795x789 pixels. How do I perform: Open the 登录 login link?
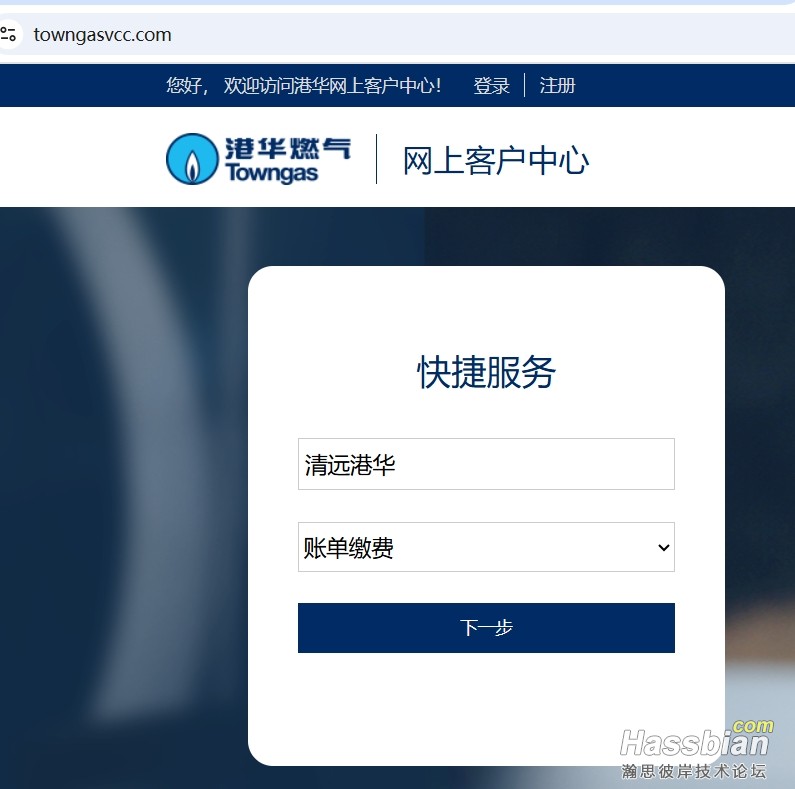pyautogui.click(x=491, y=85)
